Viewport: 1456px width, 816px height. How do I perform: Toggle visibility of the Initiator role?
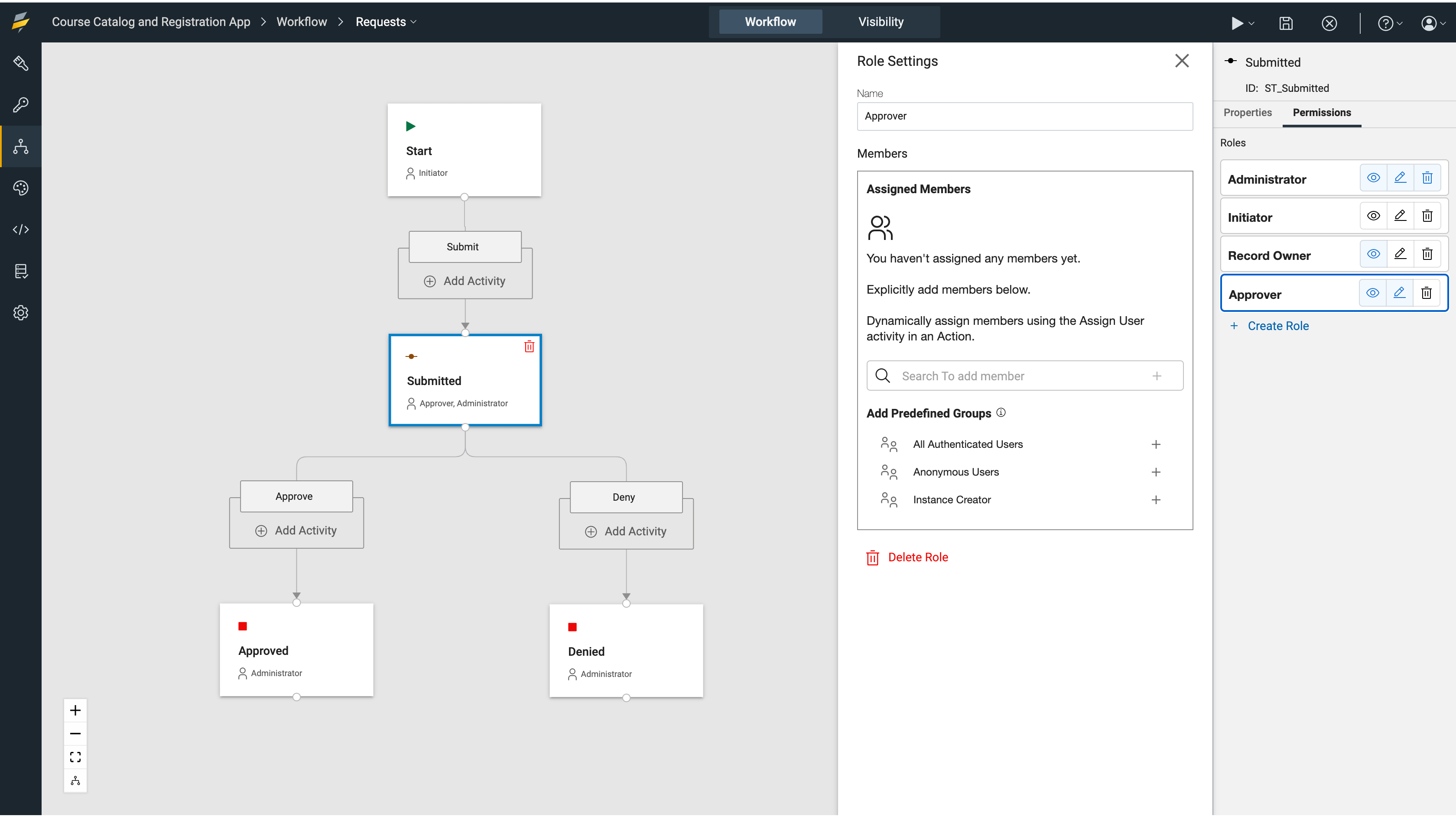[x=1374, y=215]
